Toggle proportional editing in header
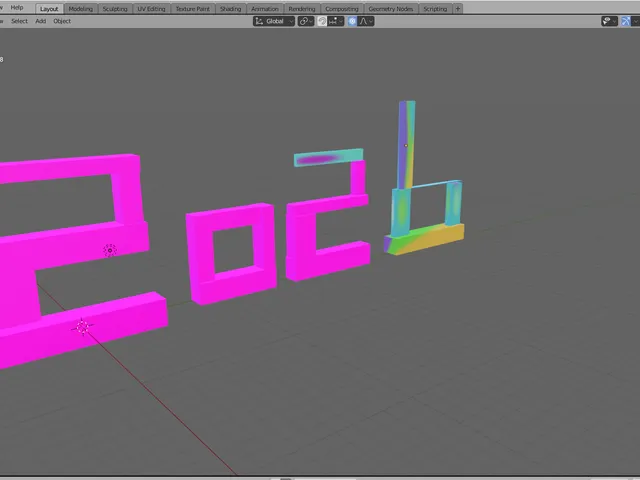Screen dimensions: 640x480 coord(352,21)
